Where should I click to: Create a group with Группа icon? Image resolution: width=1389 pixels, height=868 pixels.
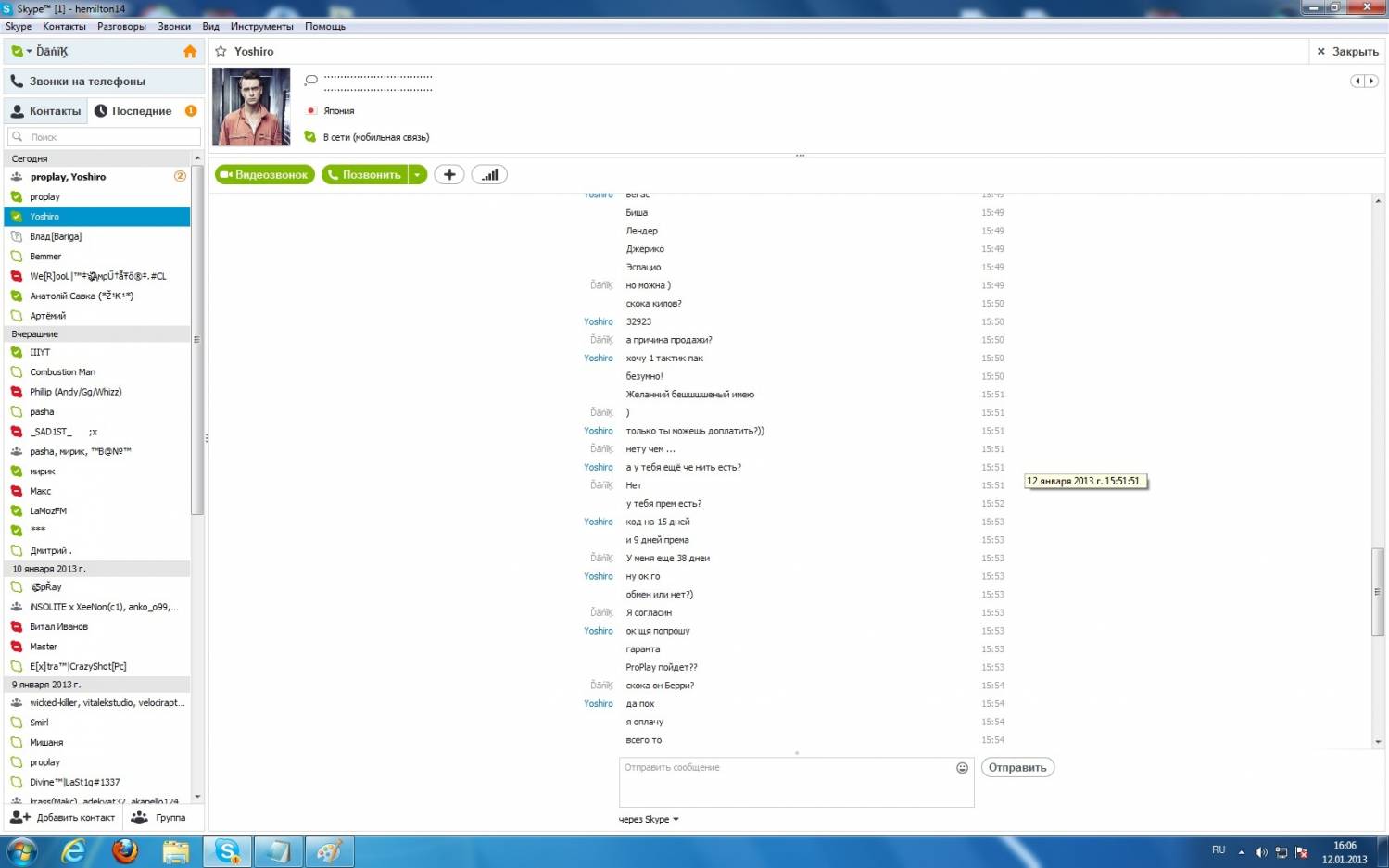(140, 817)
